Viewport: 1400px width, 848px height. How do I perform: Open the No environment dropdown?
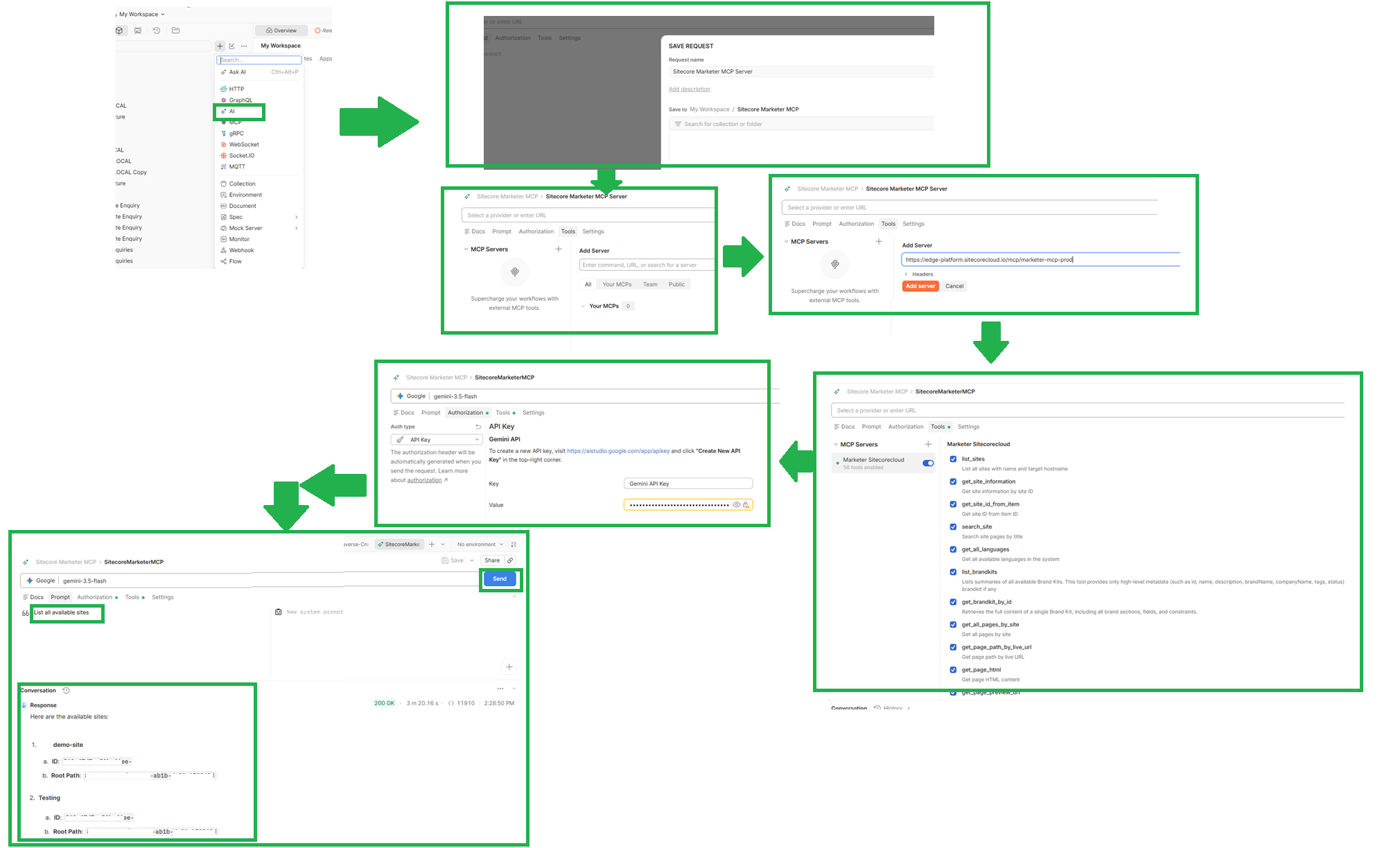[x=480, y=545]
